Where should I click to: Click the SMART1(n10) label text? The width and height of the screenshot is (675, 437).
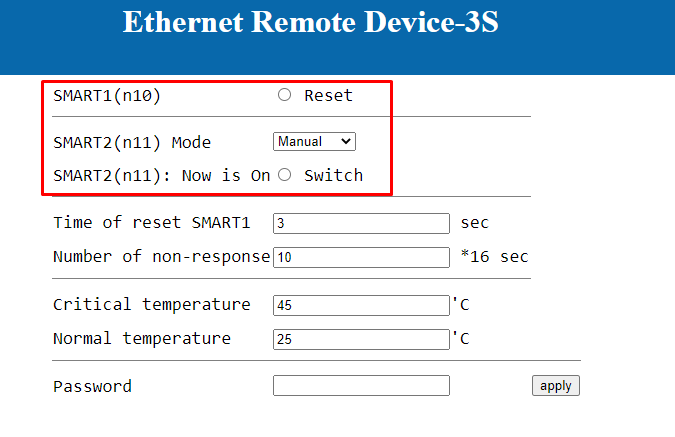point(107,96)
